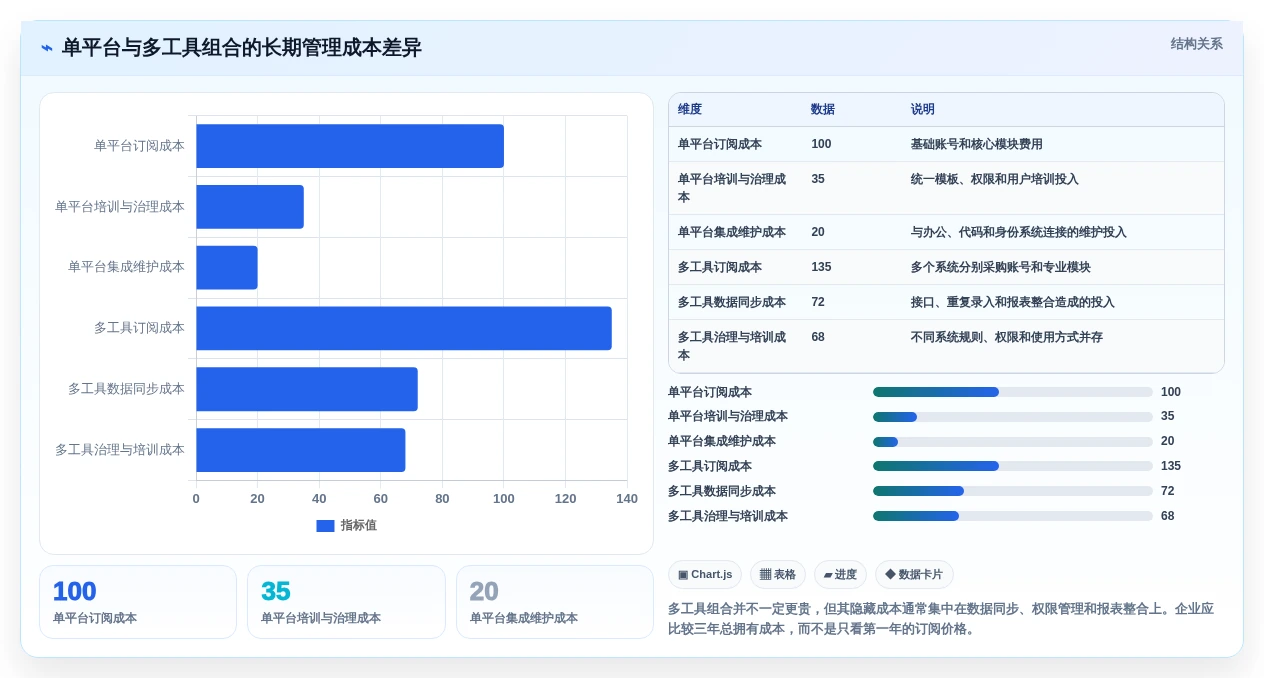
Task: Click the 多工具订阅成本 progress bar
Action: pyautogui.click(x=1013, y=466)
